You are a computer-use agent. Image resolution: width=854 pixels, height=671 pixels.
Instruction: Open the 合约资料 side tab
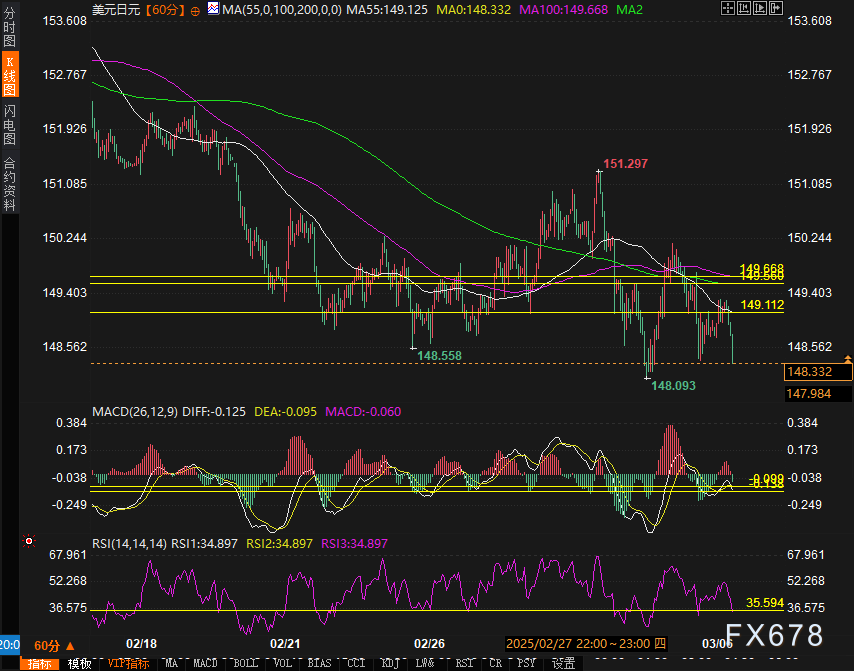10,183
